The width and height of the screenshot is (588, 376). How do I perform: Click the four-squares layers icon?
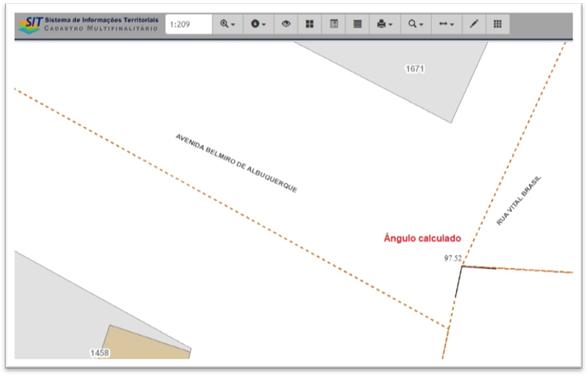[x=309, y=24]
